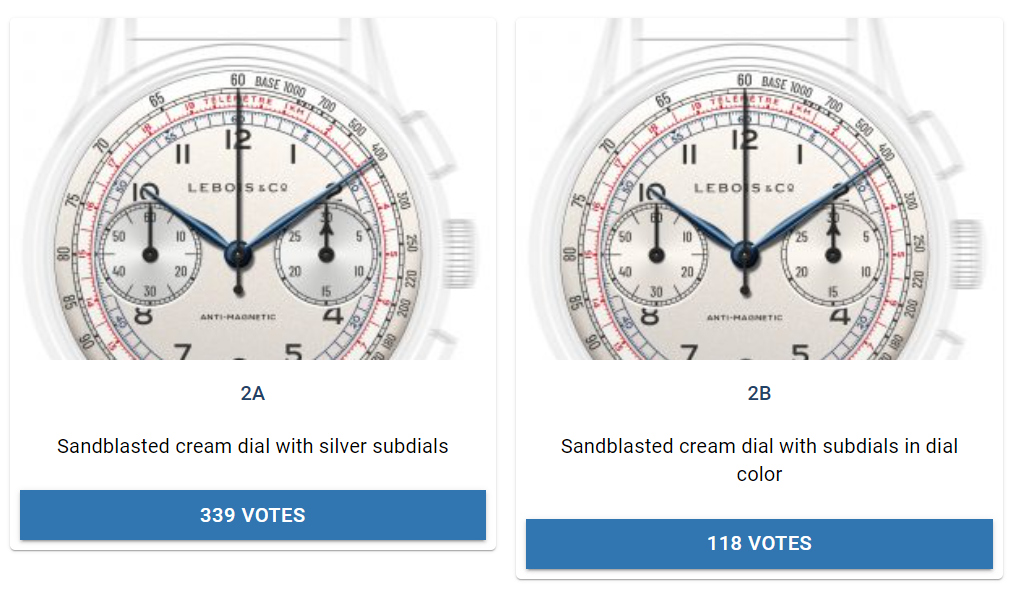
Task: Click the 339 VOTES button
Action: tap(253, 515)
